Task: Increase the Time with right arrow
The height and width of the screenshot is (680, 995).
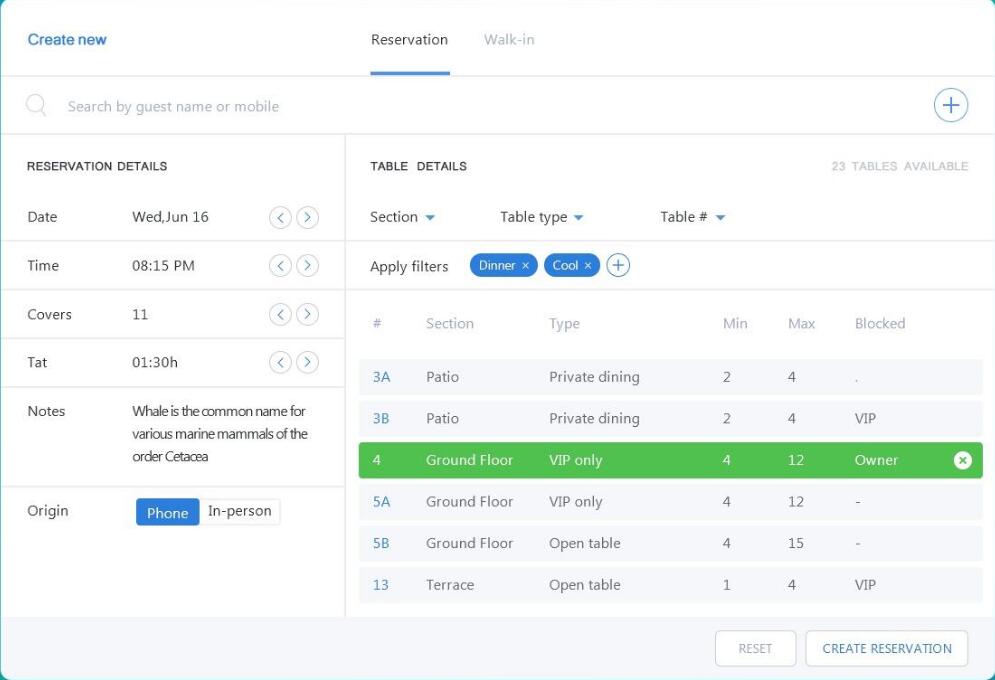Action: point(308,266)
